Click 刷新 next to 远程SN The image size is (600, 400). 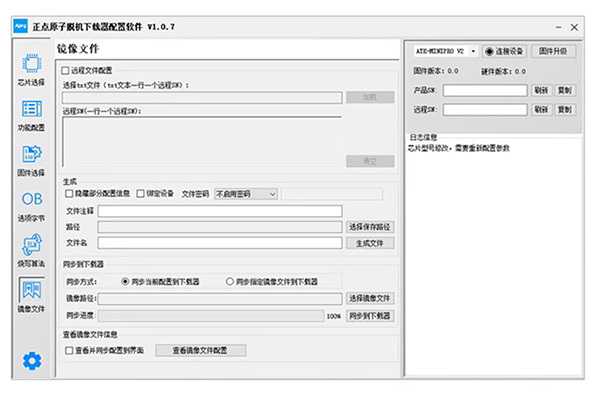pyautogui.click(x=541, y=110)
